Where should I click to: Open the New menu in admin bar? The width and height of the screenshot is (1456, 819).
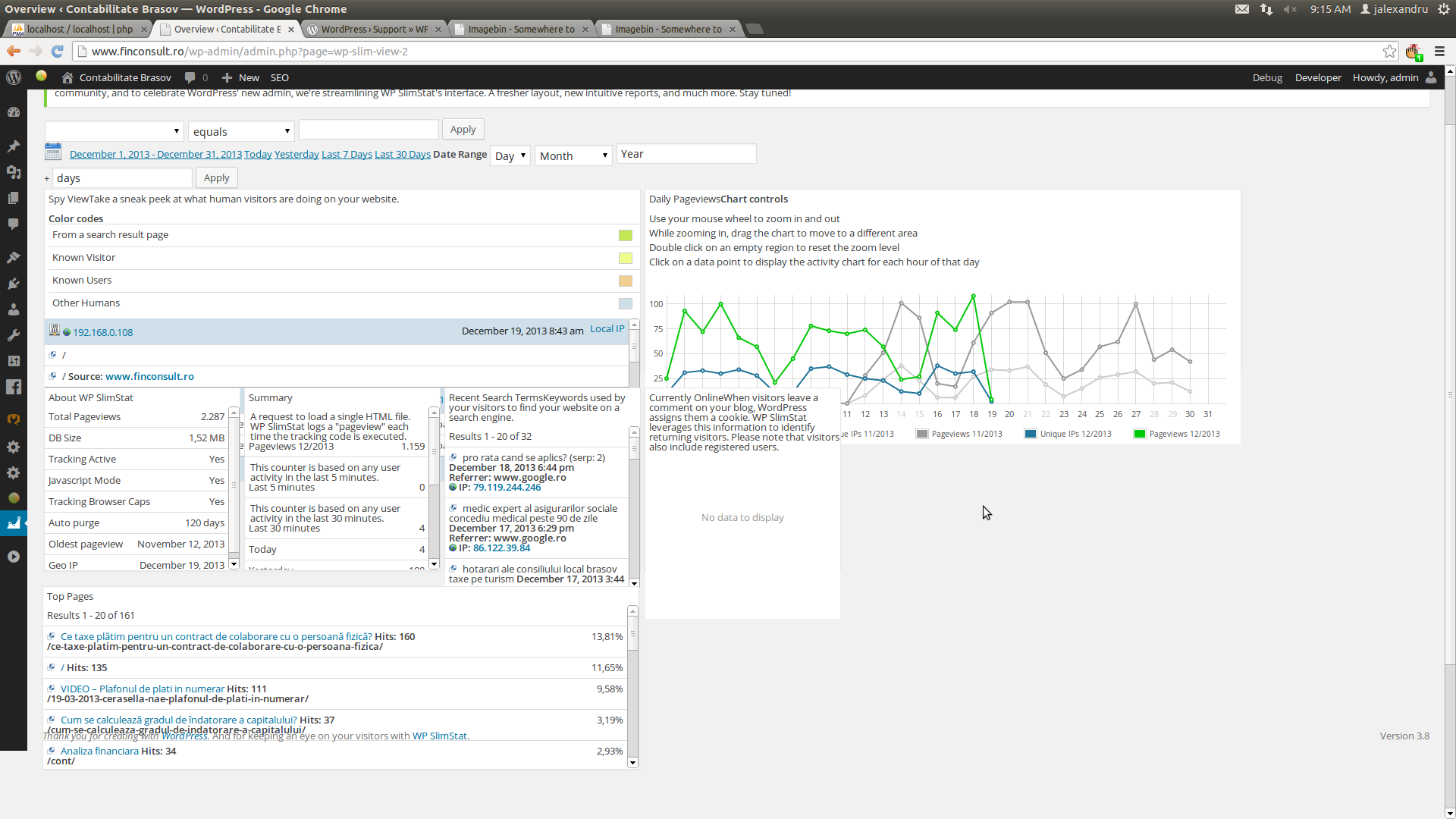point(240,77)
